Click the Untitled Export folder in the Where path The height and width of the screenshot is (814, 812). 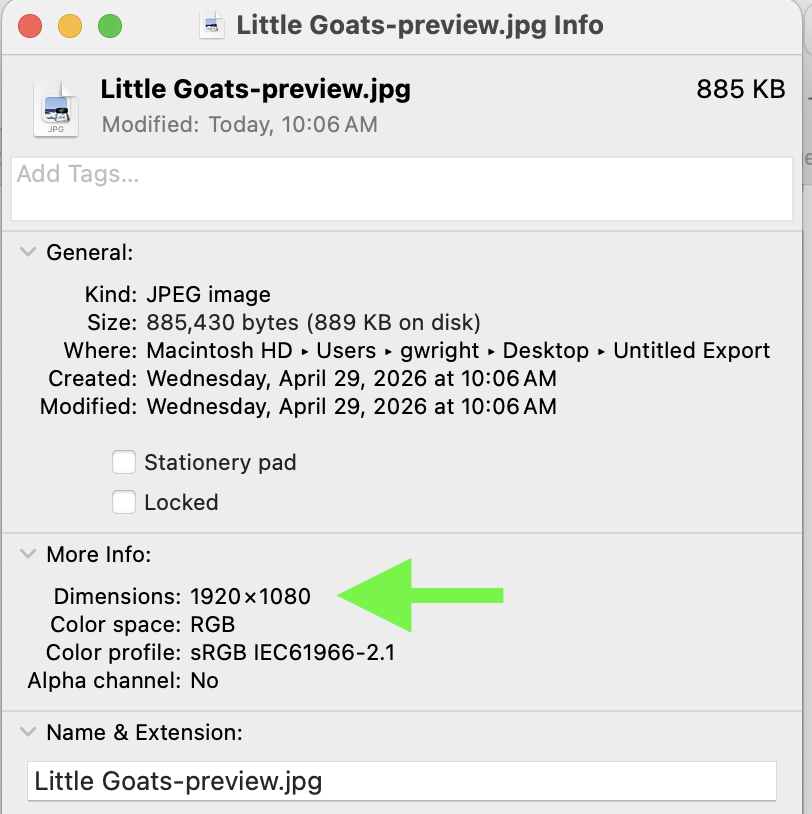tap(691, 350)
